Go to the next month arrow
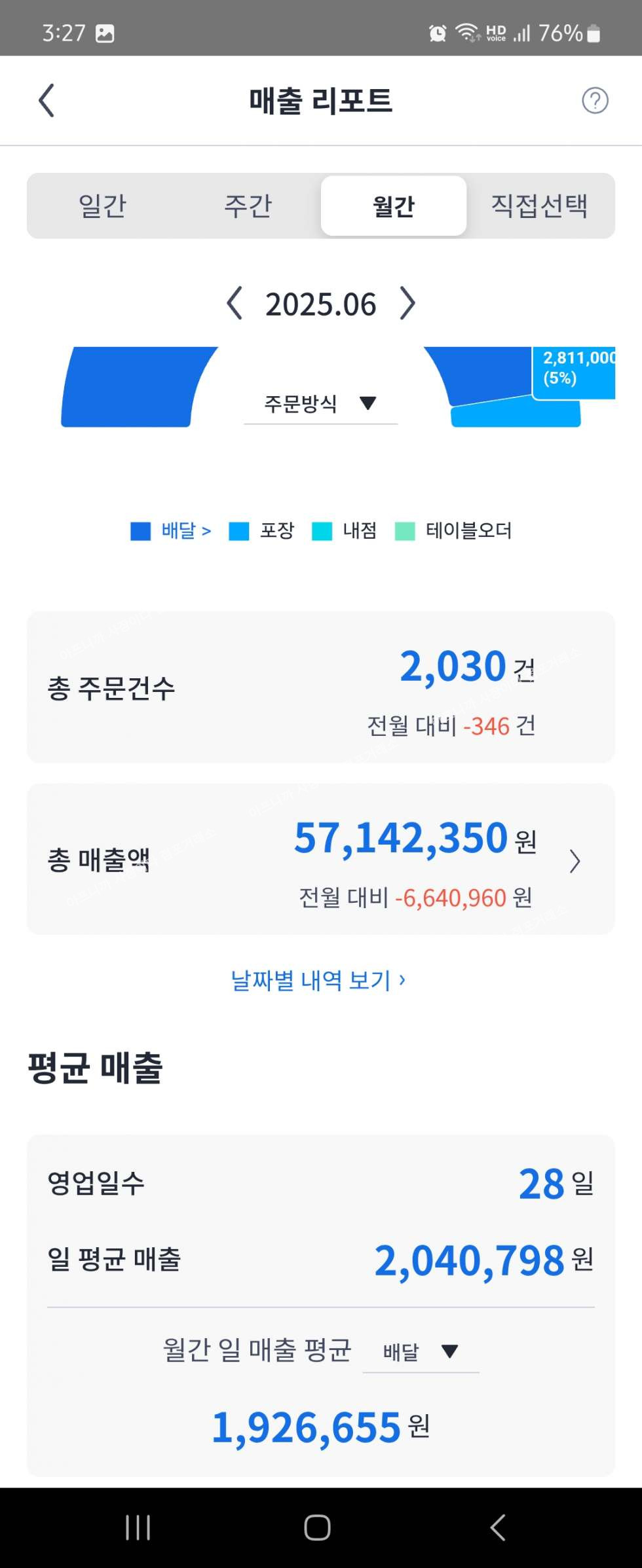642x1568 pixels. click(407, 304)
